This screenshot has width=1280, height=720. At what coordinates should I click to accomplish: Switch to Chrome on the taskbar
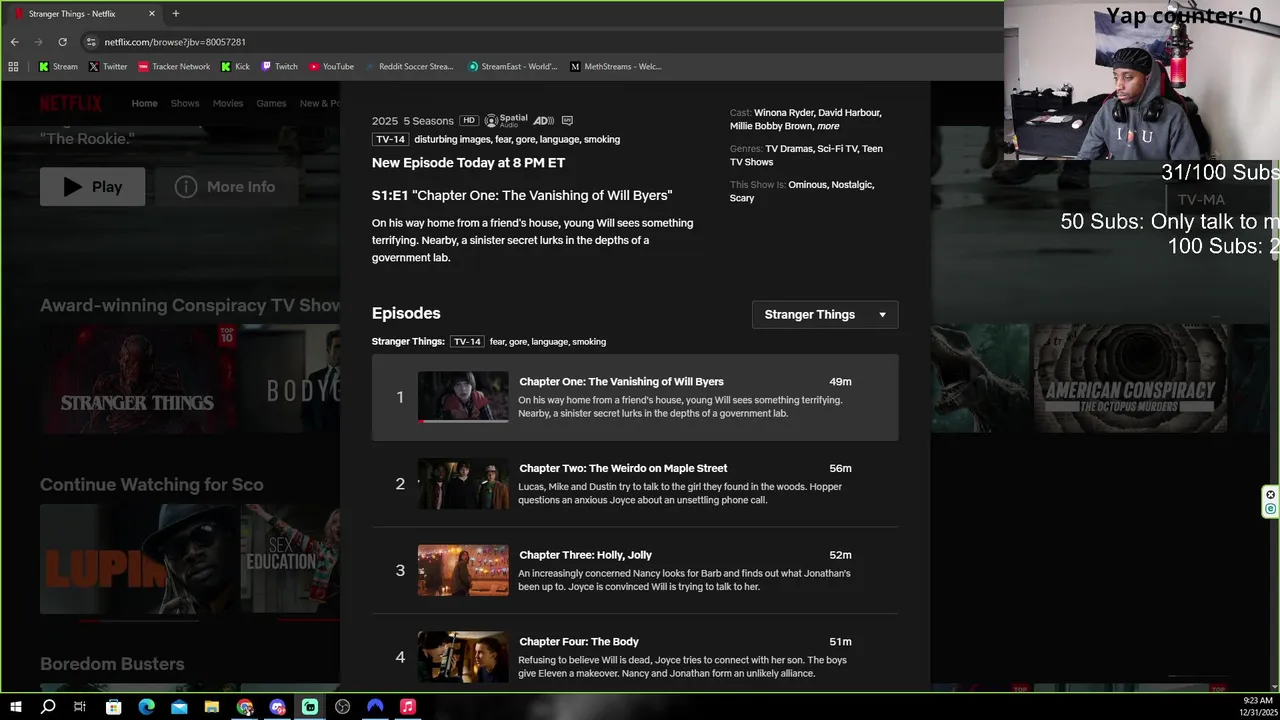pyautogui.click(x=245, y=707)
